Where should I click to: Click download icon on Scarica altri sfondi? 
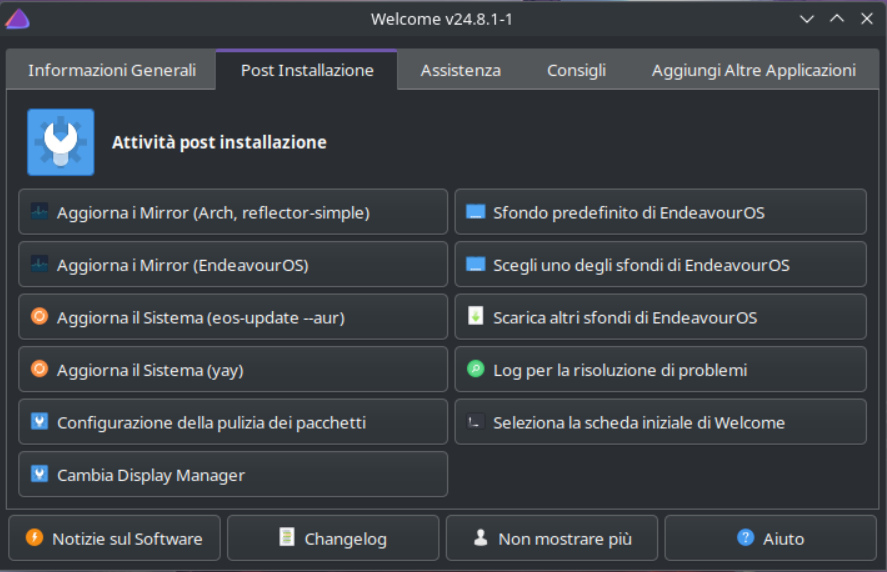475,316
